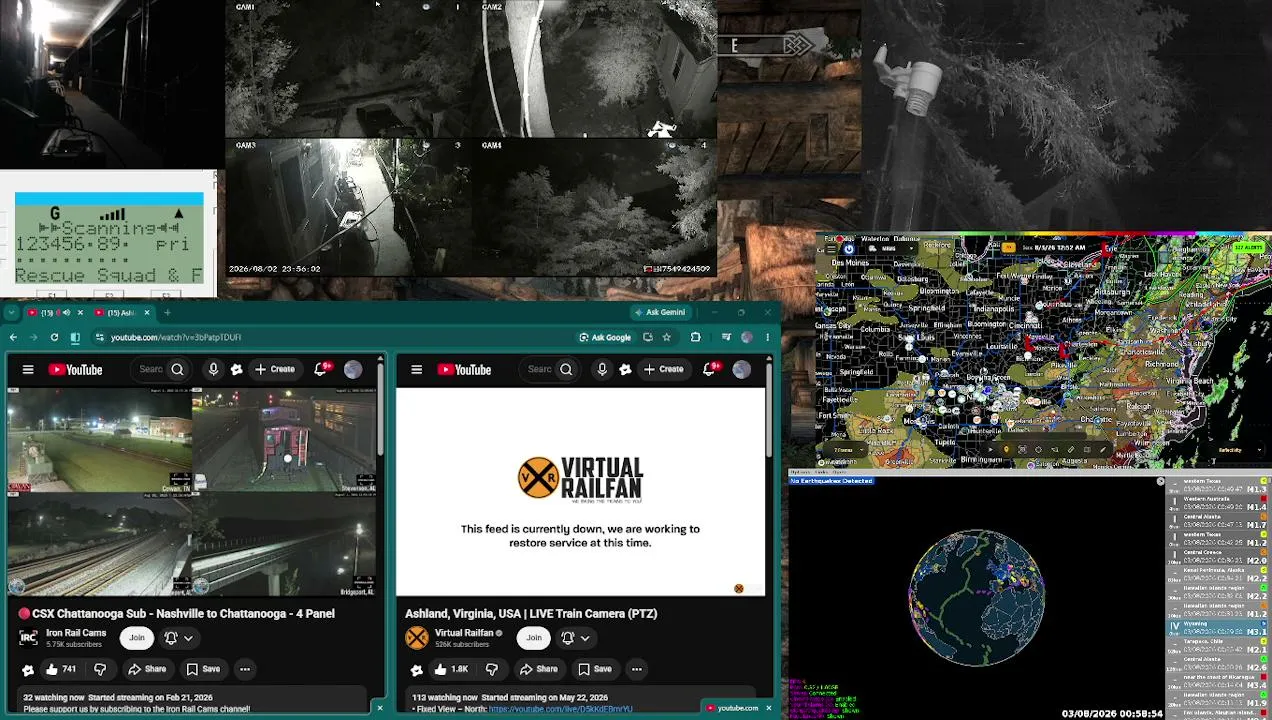Screen dimensions: 1272x720
Task: Save the CSX Chattanooga Sub video
Action: pyautogui.click(x=203, y=669)
